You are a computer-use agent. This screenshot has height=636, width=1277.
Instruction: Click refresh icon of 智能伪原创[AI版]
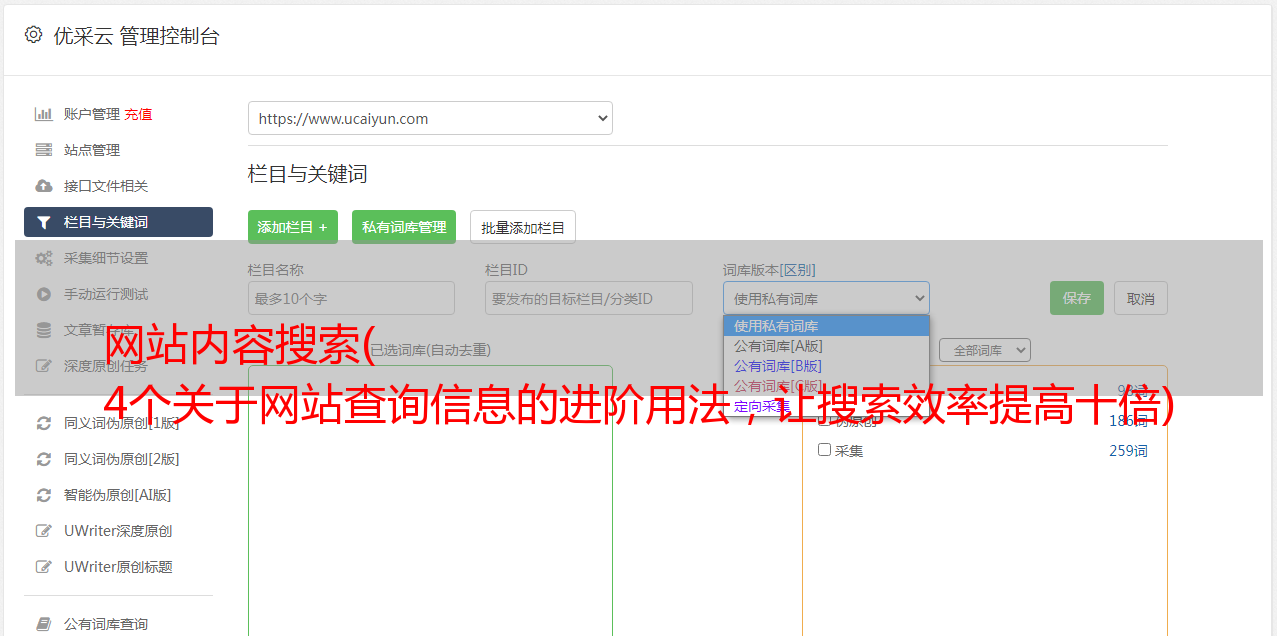(x=43, y=495)
